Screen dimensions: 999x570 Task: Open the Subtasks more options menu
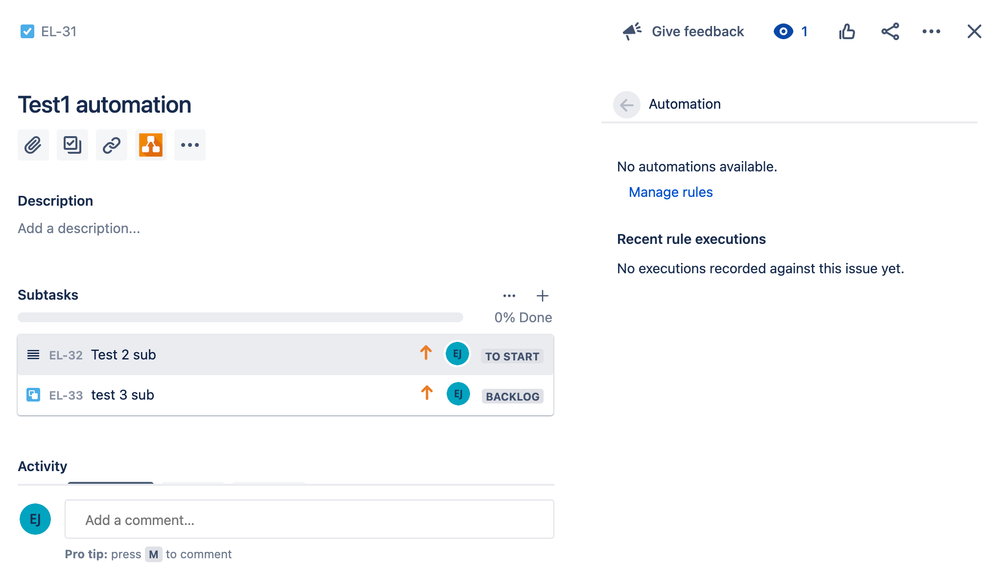[x=509, y=296]
